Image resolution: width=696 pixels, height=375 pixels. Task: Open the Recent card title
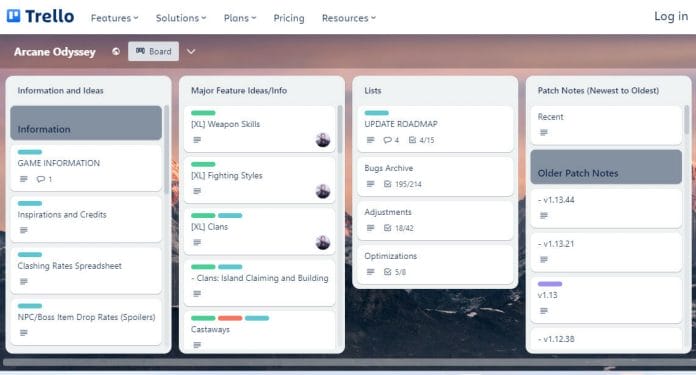click(x=550, y=117)
